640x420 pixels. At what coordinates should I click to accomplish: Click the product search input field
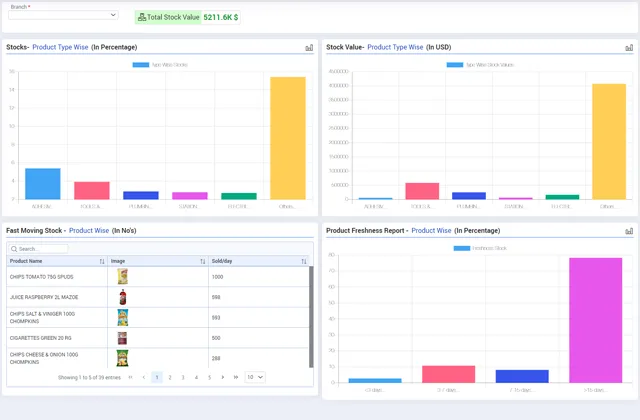pos(38,249)
